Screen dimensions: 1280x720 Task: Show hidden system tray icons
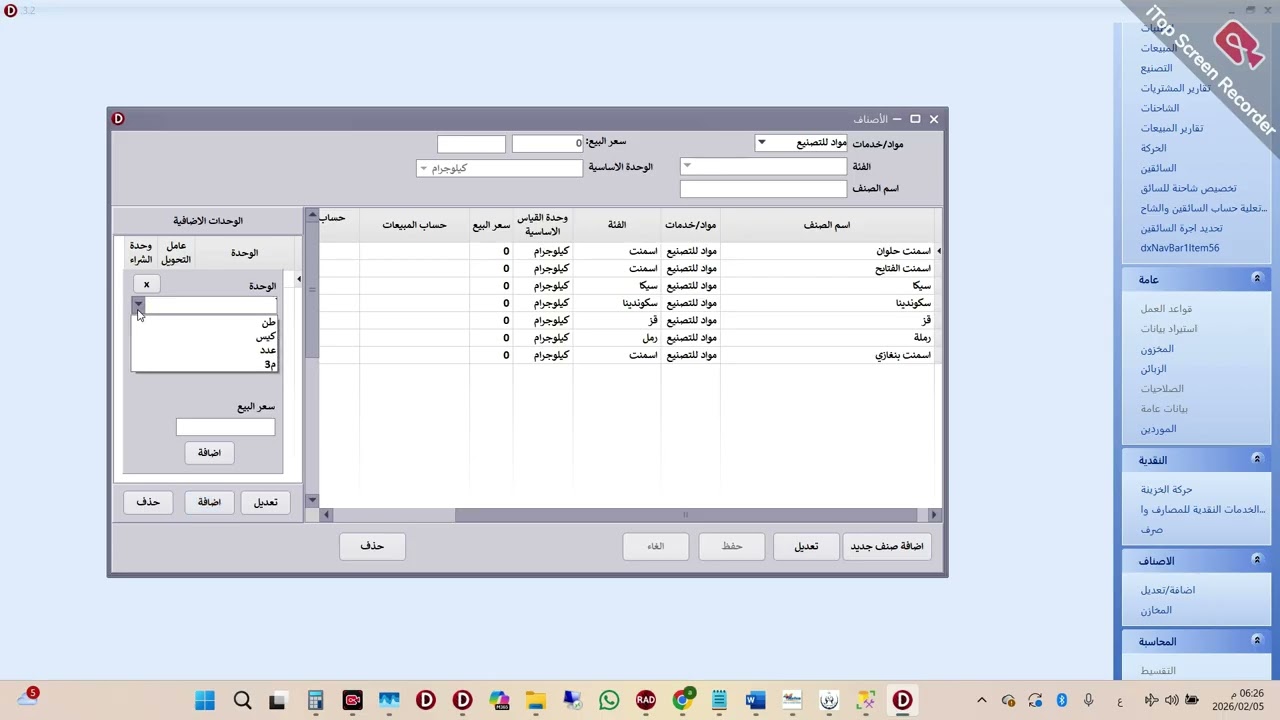pyautogui.click(x=982, y=701)
